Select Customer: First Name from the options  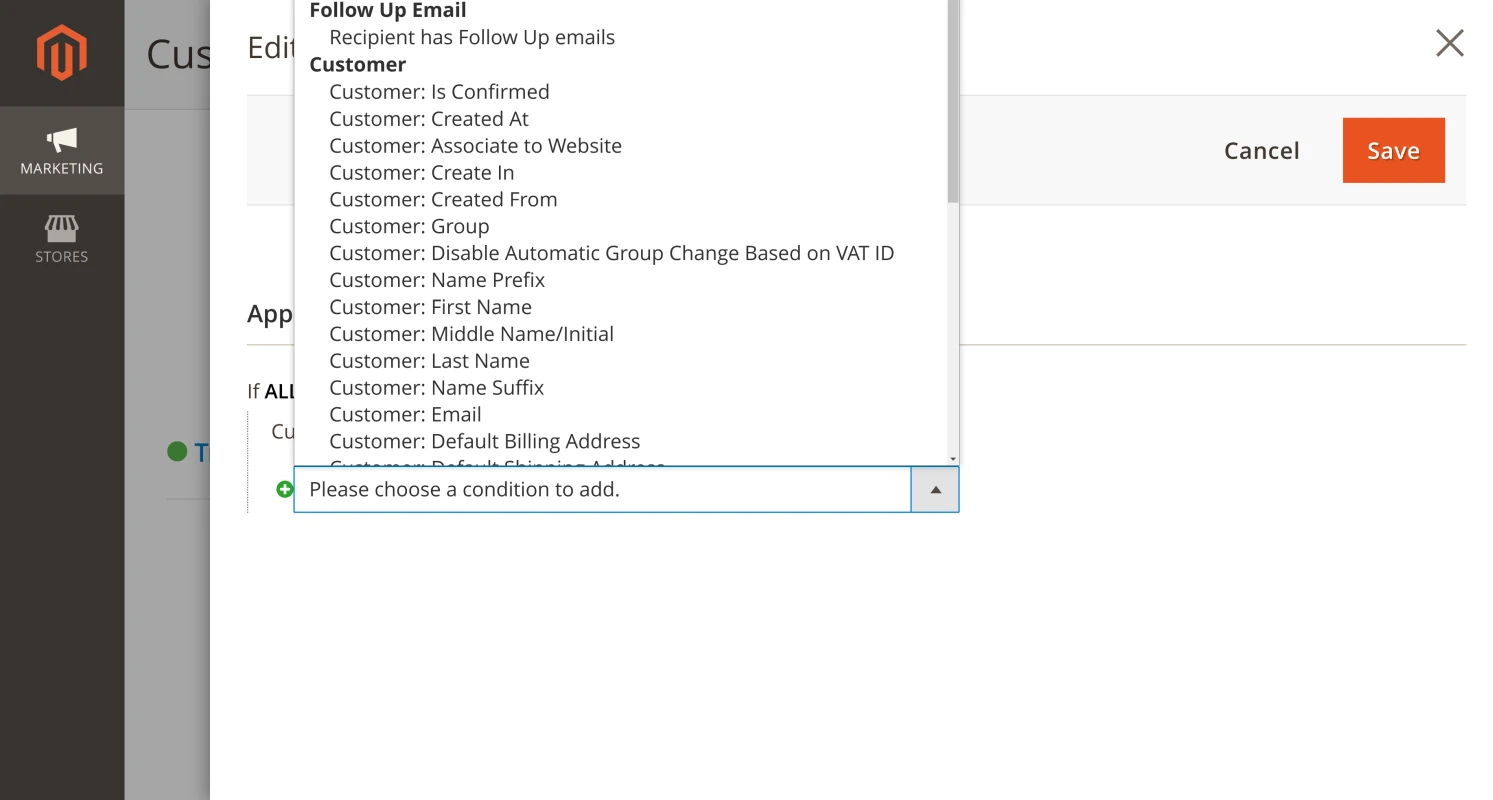pyautogui.click(x=431, y=307)
